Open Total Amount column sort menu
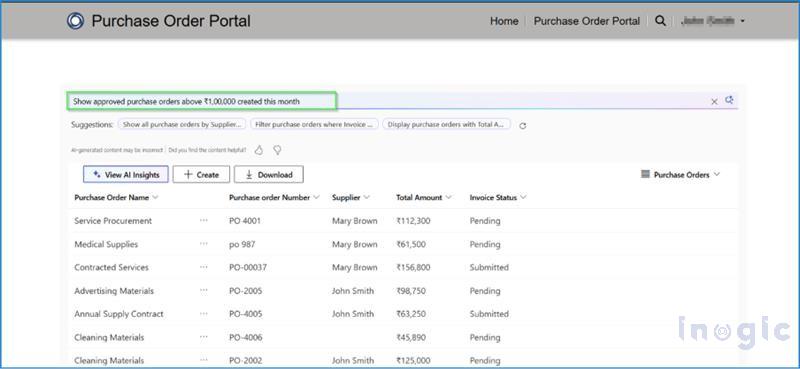 448,198
